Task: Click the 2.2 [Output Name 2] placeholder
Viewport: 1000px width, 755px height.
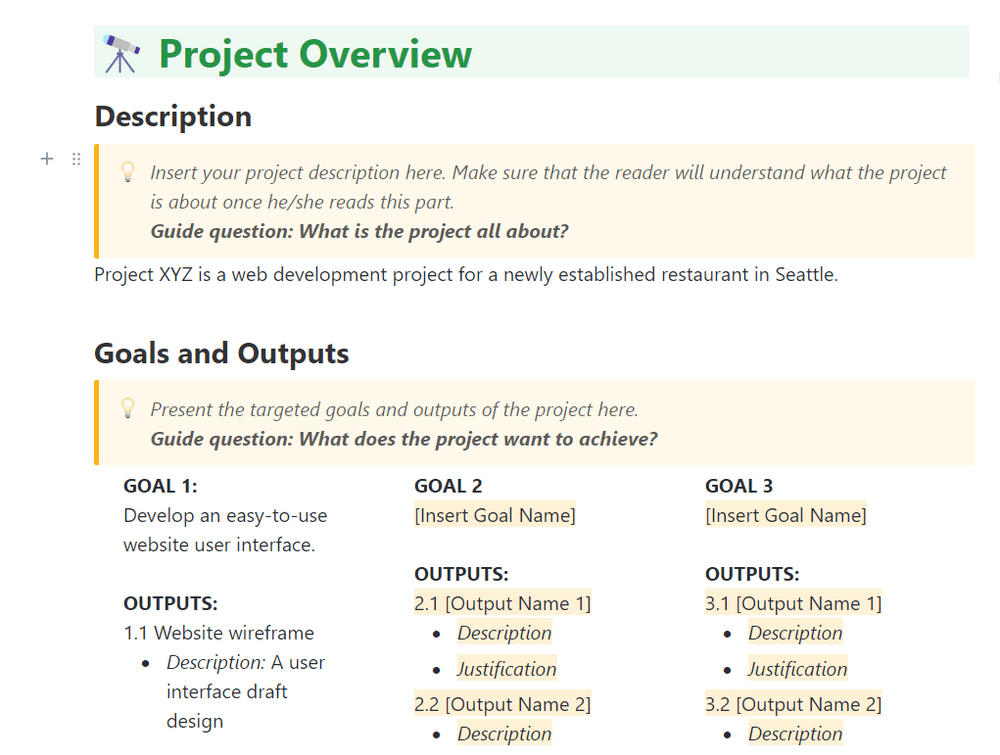Action: [x=502, y=704]
